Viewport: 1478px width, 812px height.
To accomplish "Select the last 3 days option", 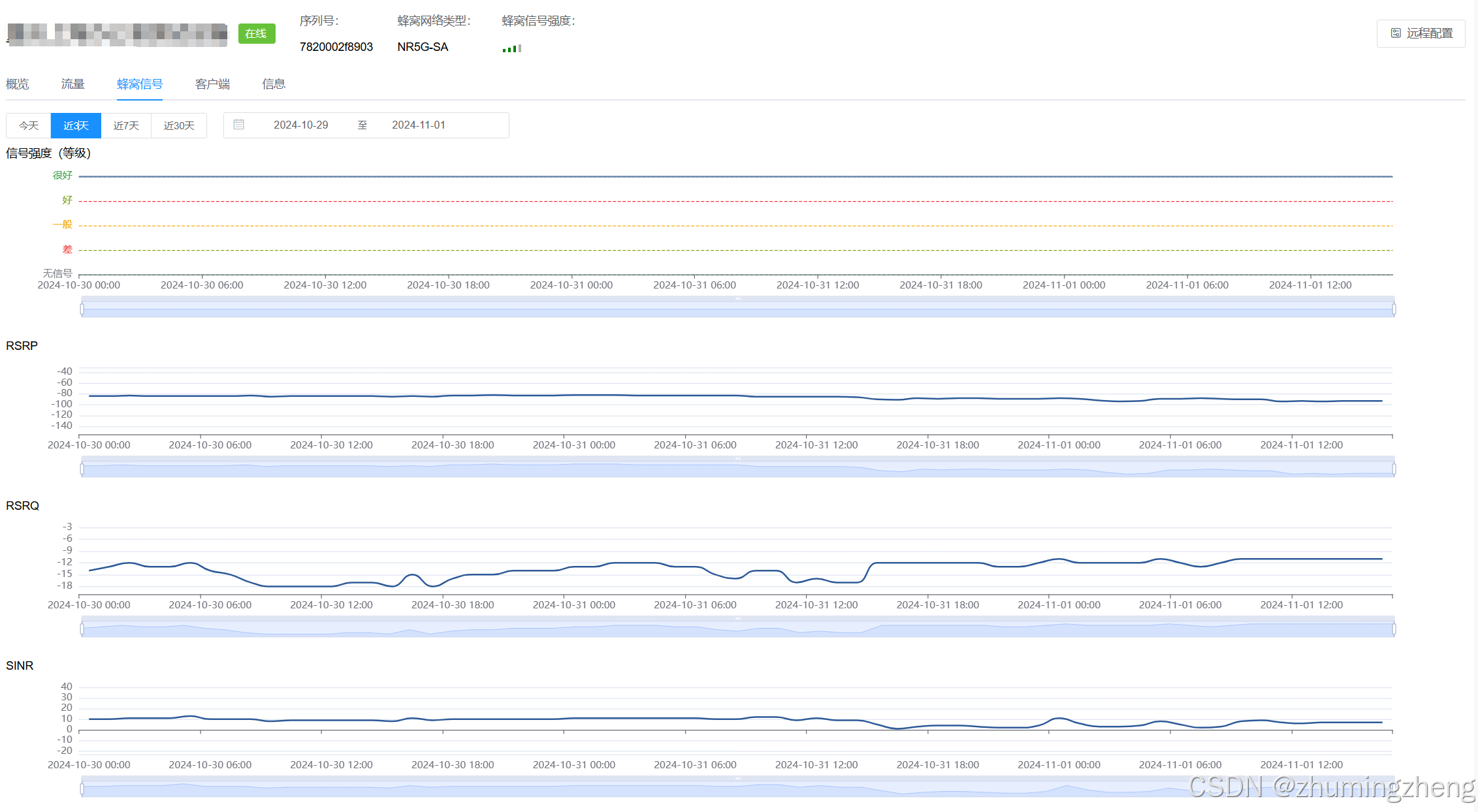I will point(76,125).
